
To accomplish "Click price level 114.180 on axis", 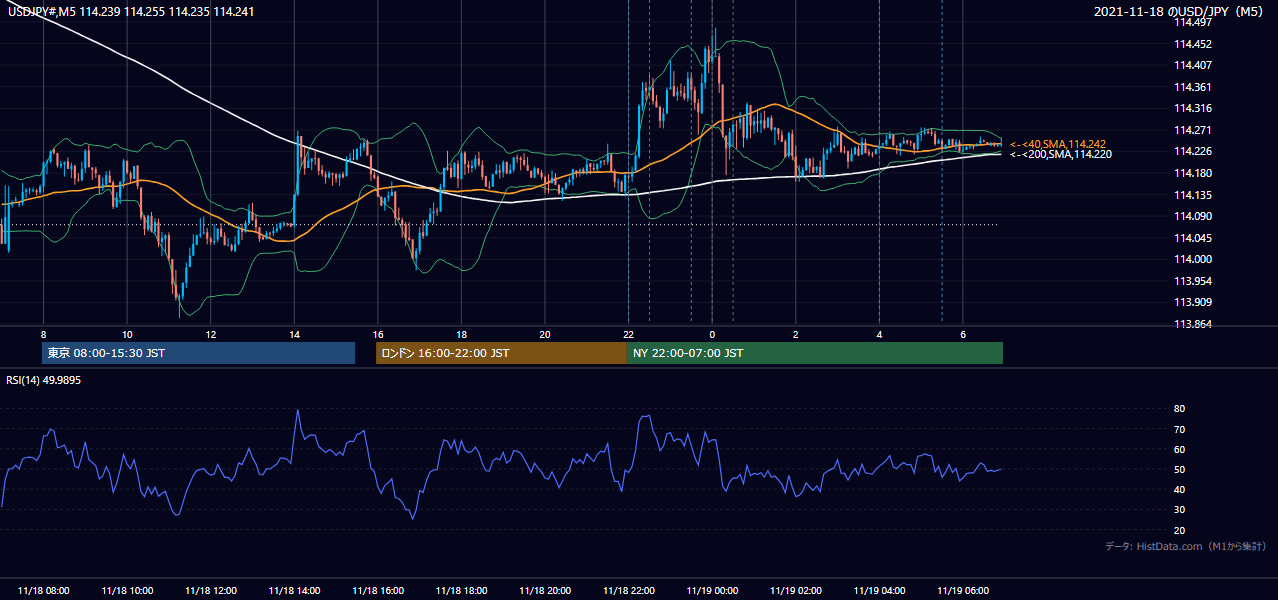I will (1192, 173).
